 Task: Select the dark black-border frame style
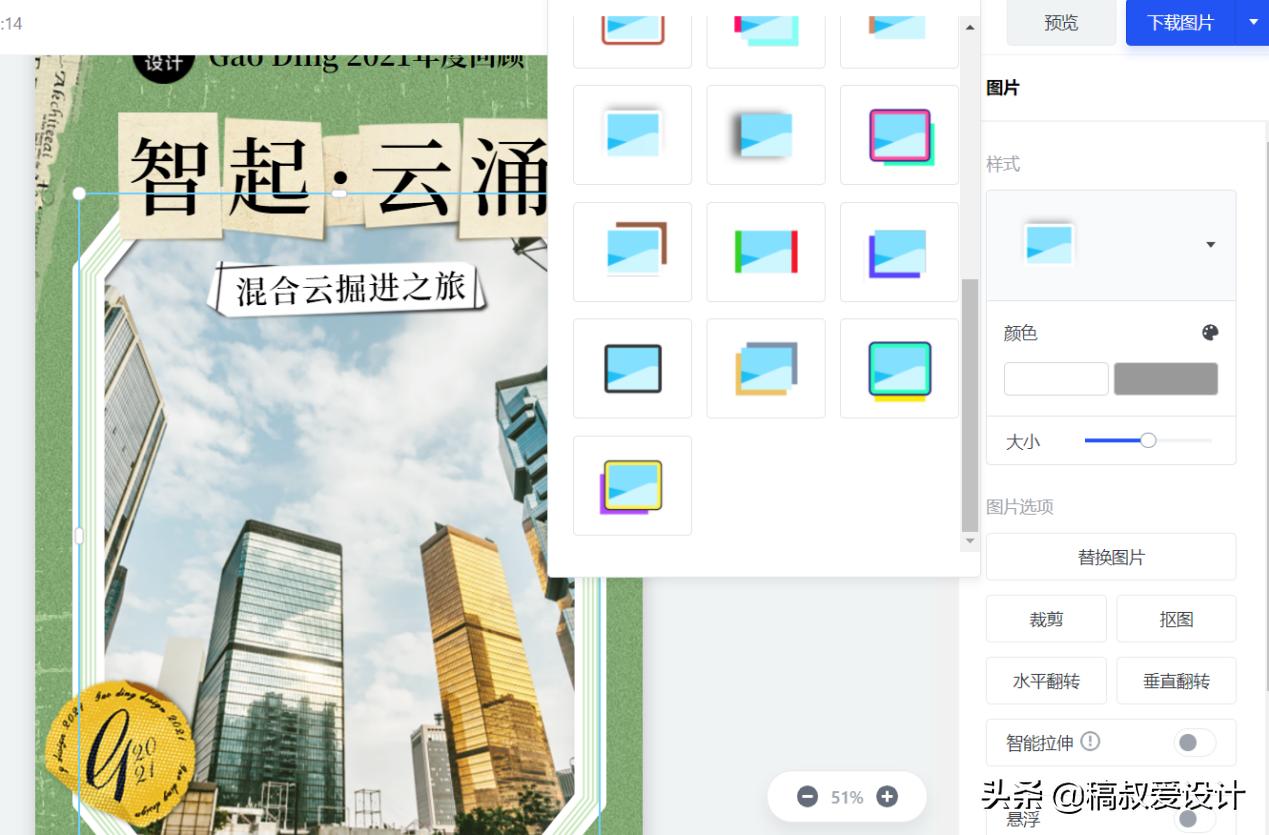pos(632,368)
